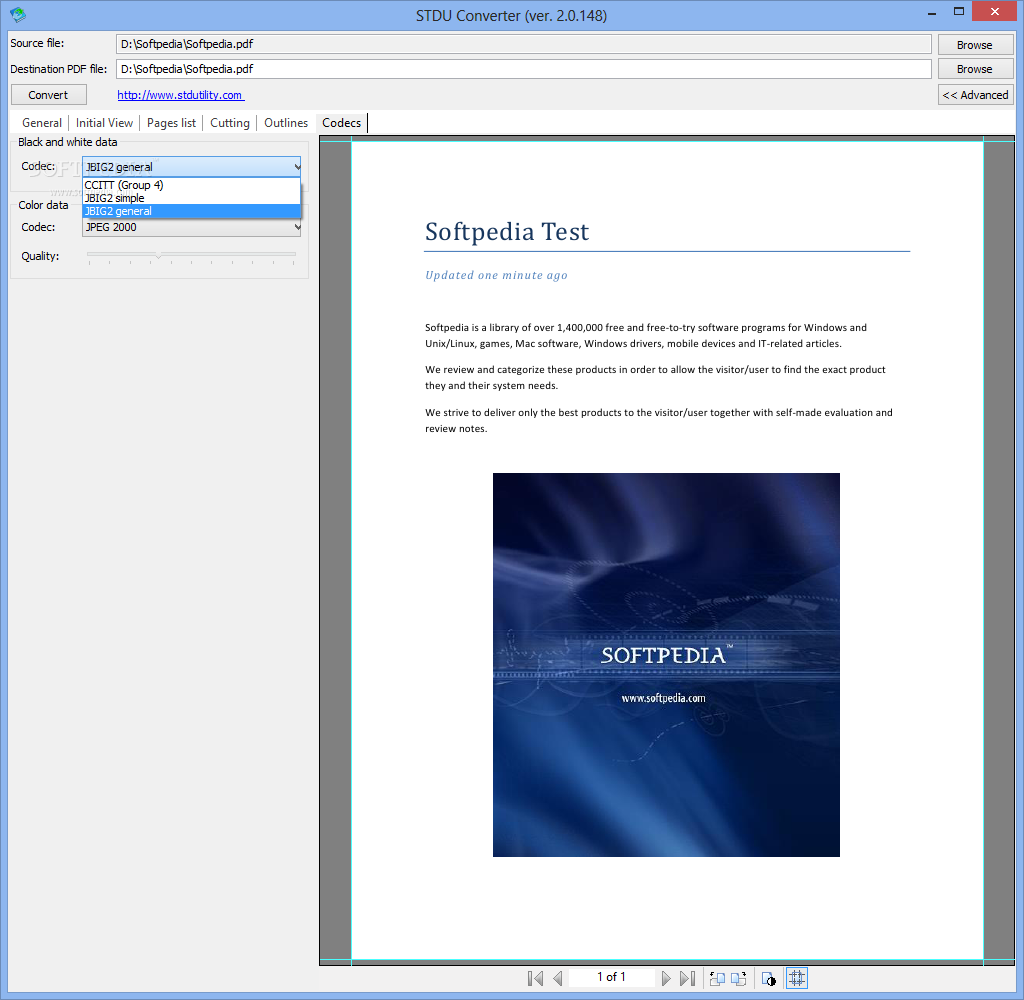Click the Source file path field

(524, 44)
